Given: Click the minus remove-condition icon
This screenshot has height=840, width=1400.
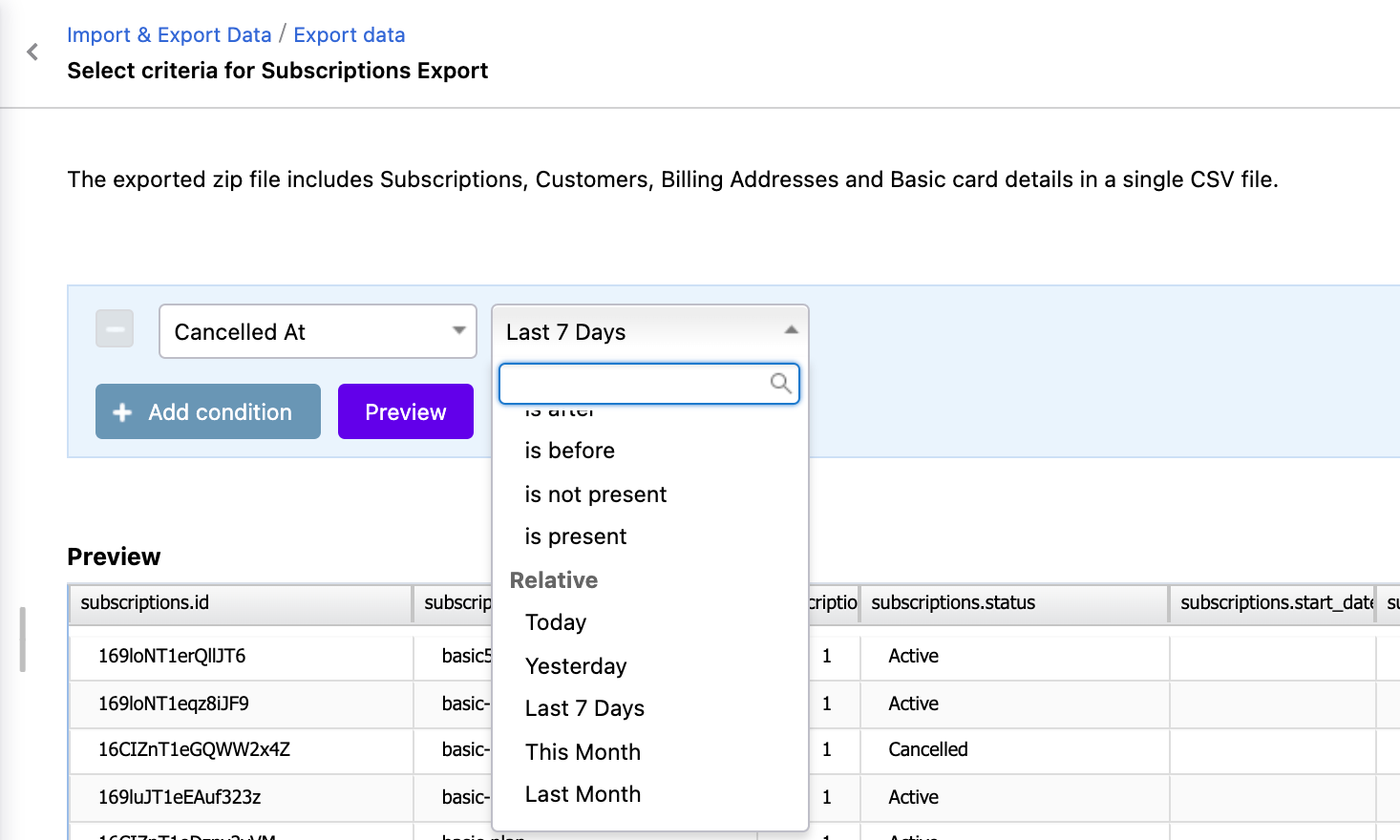Looking at the screenshot, I should 115,329.
